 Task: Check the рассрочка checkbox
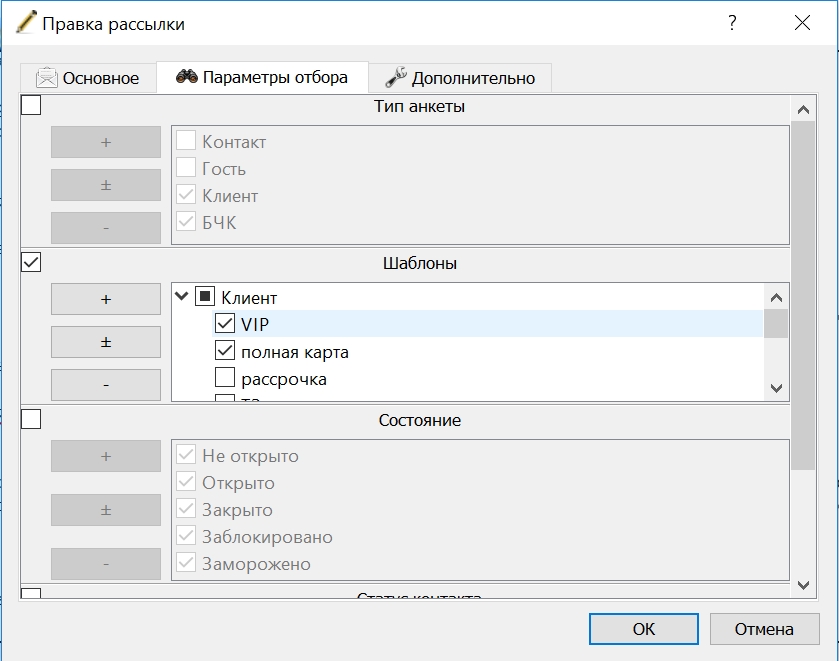pos(225,377)
